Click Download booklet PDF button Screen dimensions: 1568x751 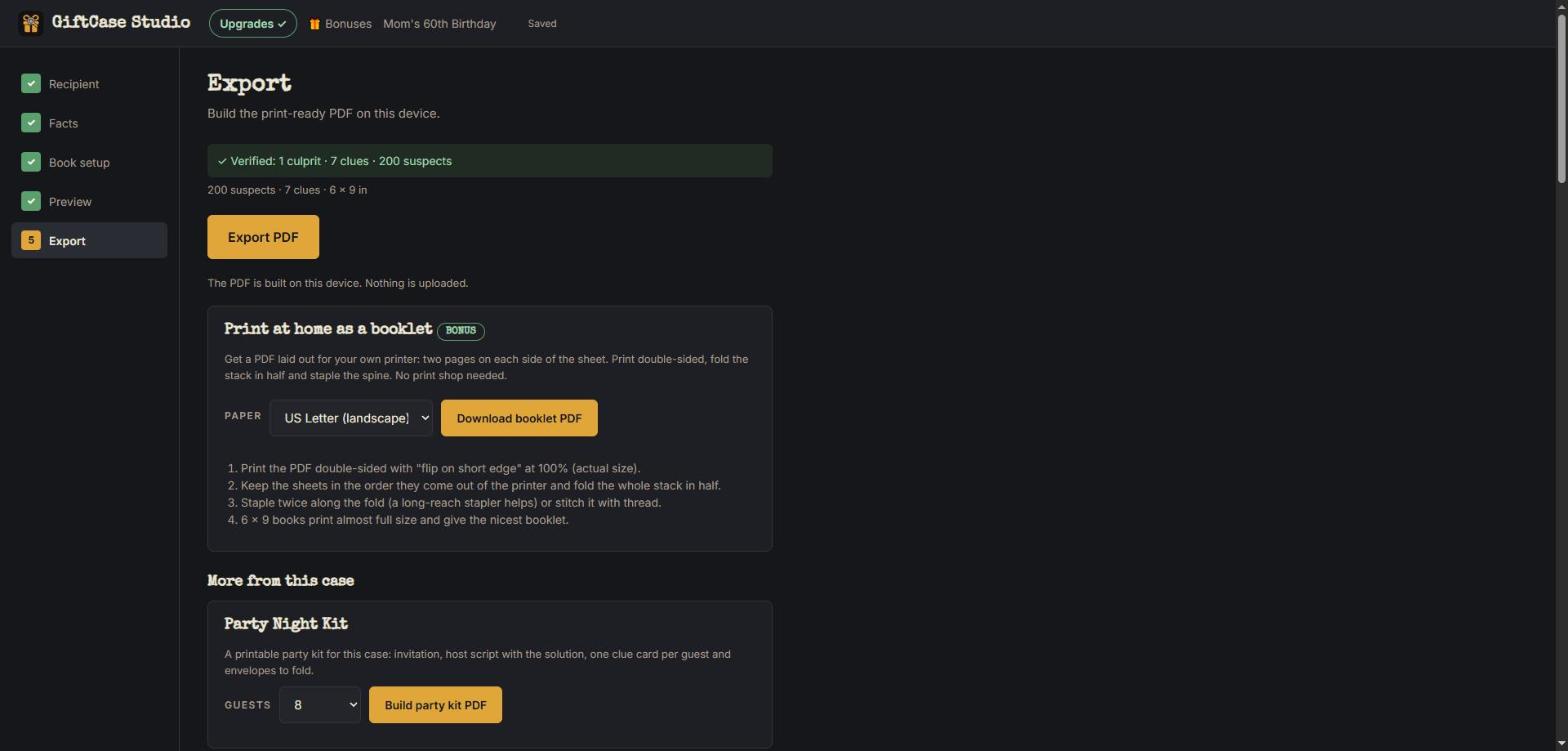(519, 418)
